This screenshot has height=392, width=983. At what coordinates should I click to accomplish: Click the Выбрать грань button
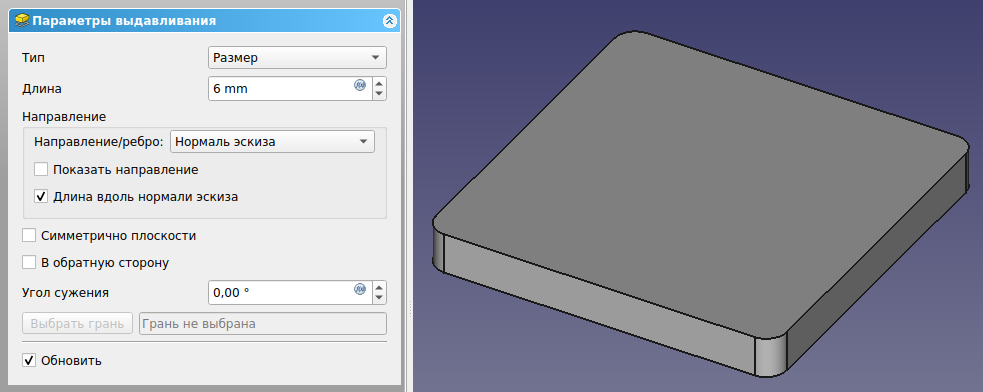[x=78, y=324]
